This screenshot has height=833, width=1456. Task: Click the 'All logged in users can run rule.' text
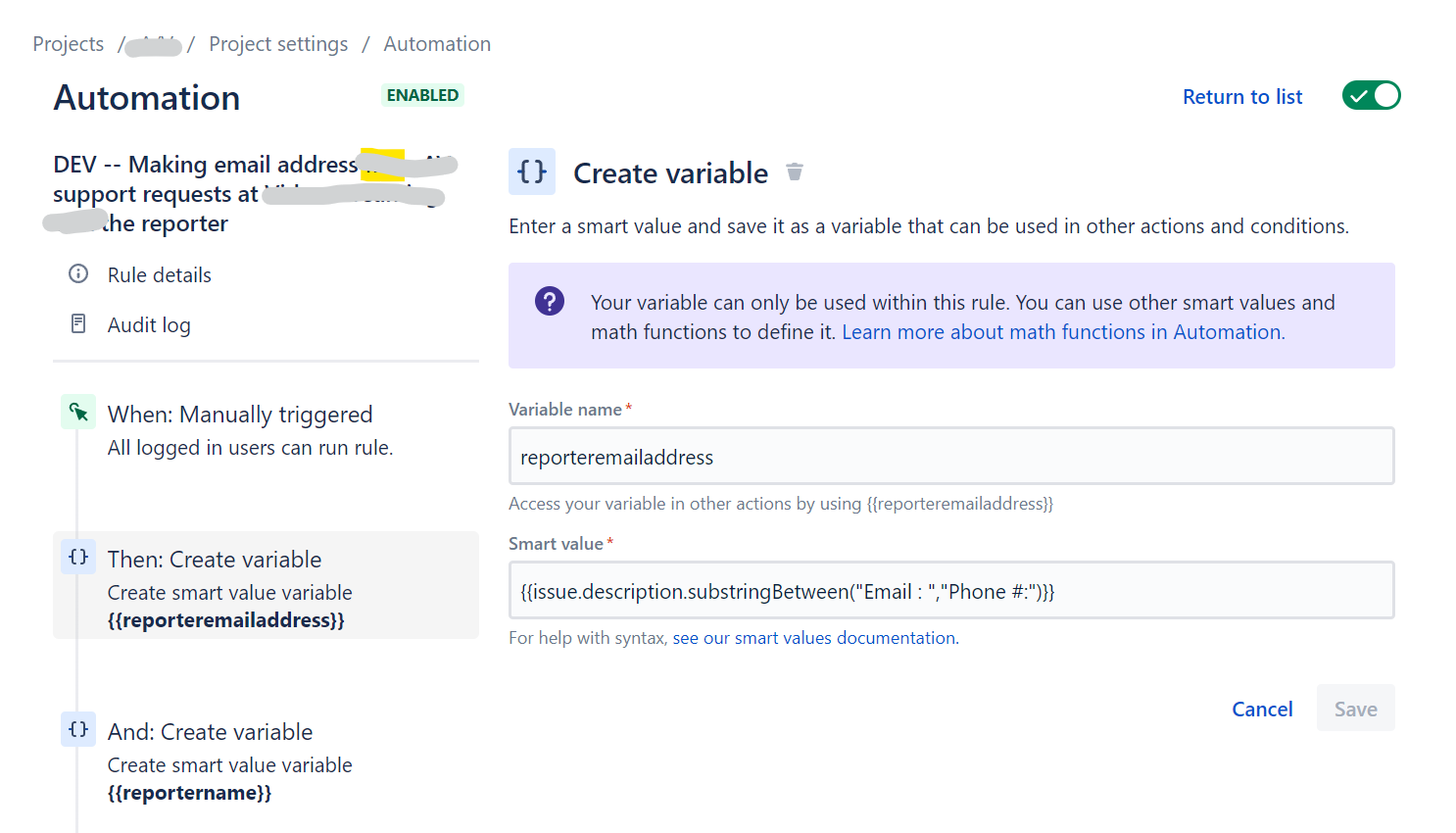pos(250,448)
